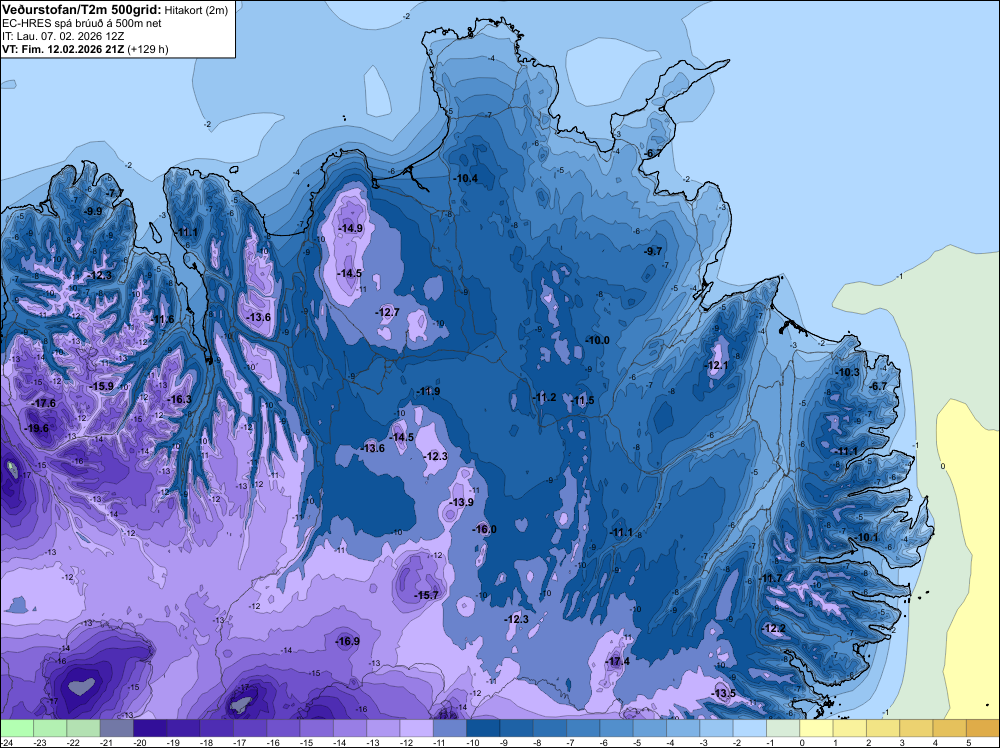The image size is (1000, 748).
Task: Click the -19.6 temperature label
Action: (x=36, y=428)
